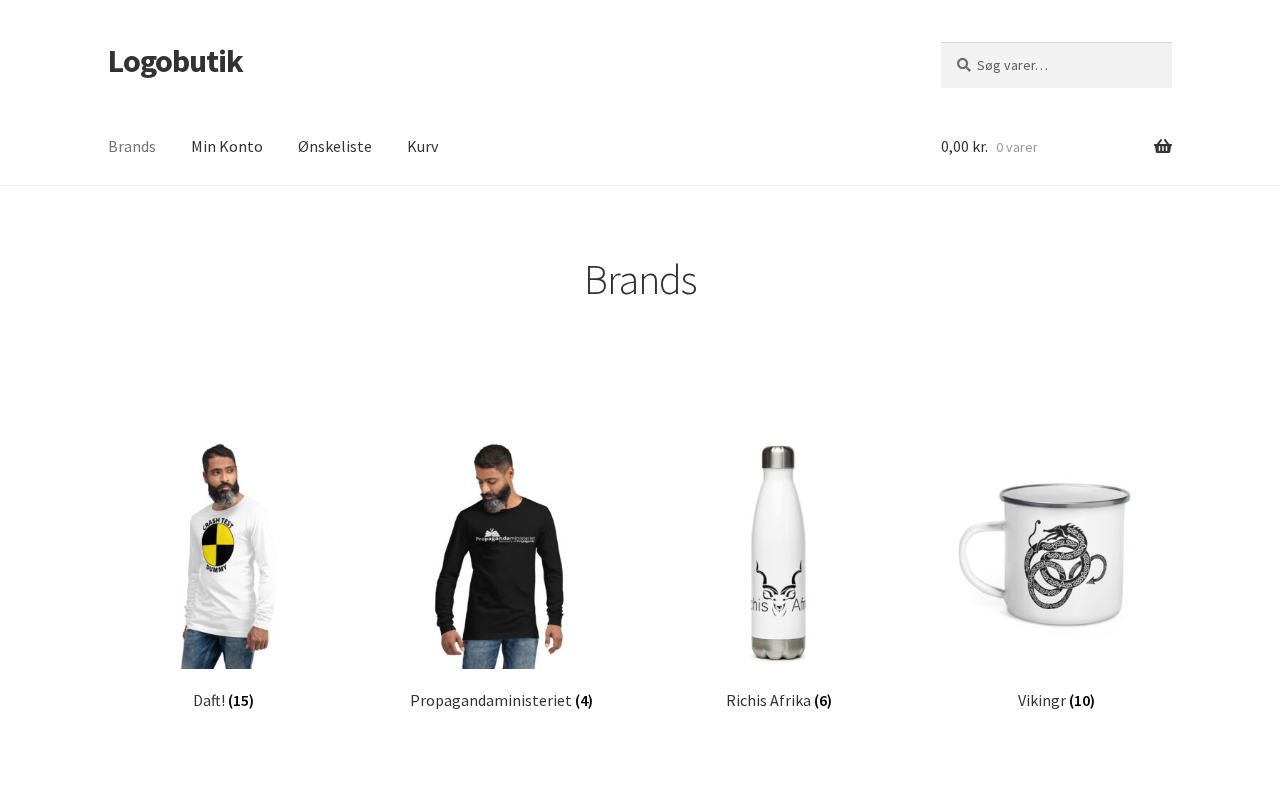Select the Propagandaministeriet (4) brand link

tap(501, 700)
